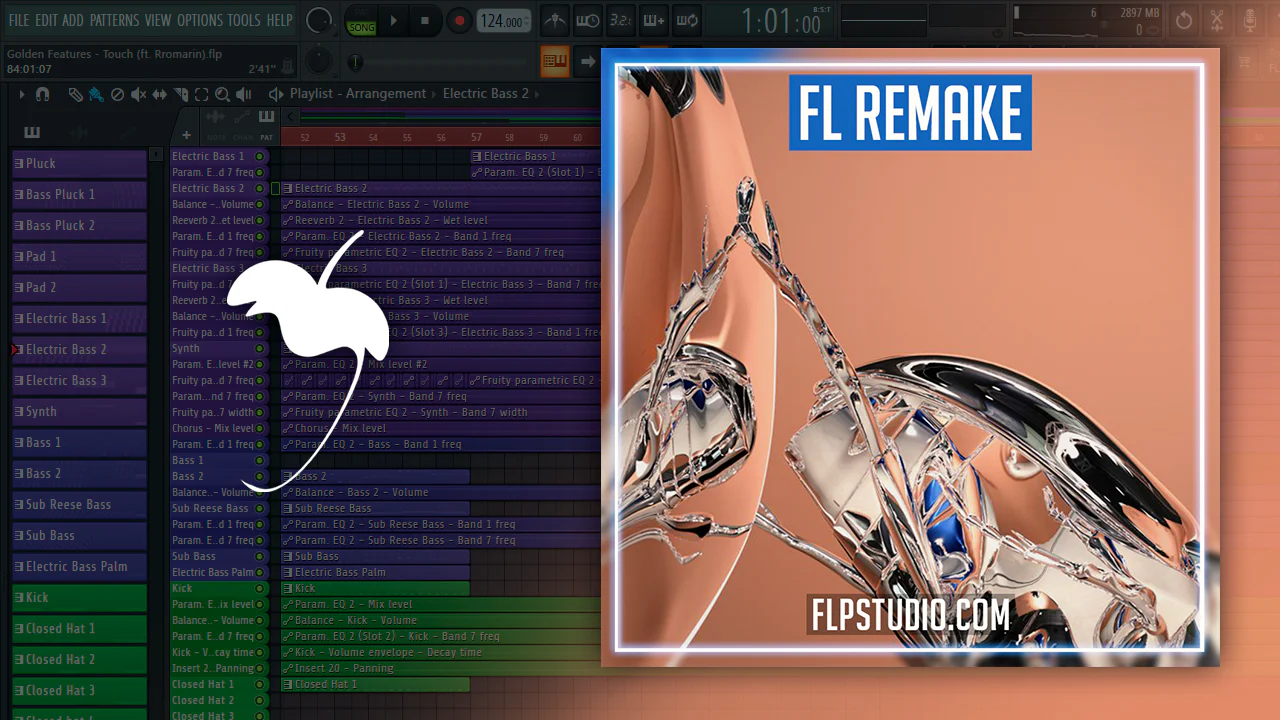Mute the Electric Bass 1 track
The width and height of the screenshot is (1280, 720).
pyautogui.click(x=260, y=157)
